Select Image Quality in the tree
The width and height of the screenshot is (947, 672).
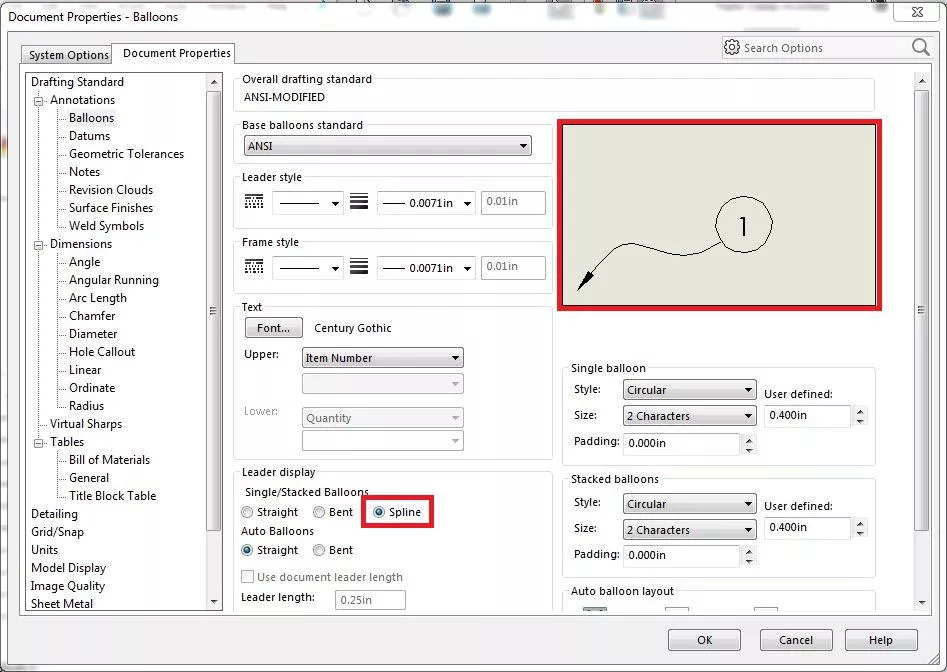click(x=68, y=586)
